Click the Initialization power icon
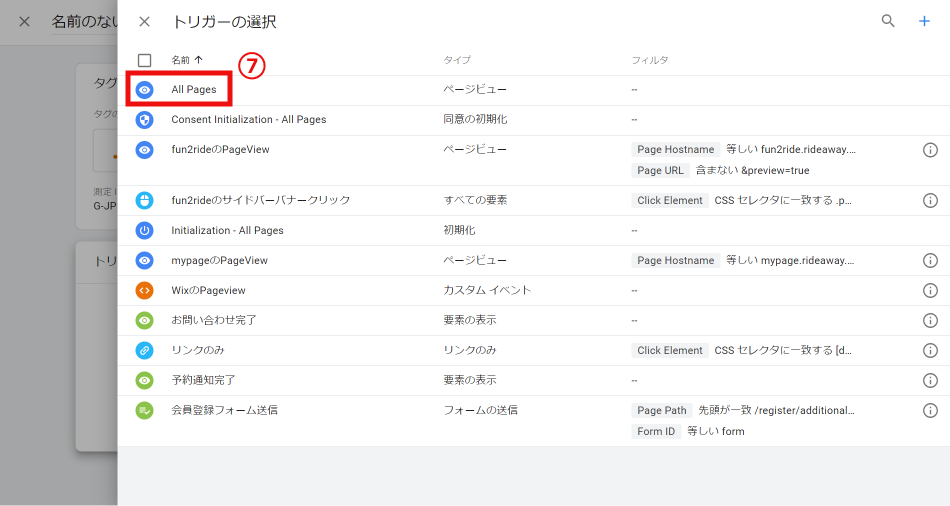950x506 pixels. coord(145,230)
